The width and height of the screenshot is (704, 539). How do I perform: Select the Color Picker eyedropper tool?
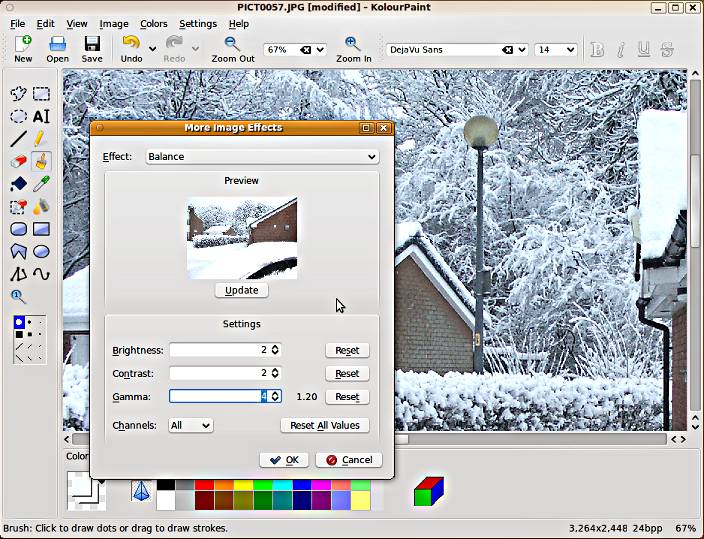point(41,184)
